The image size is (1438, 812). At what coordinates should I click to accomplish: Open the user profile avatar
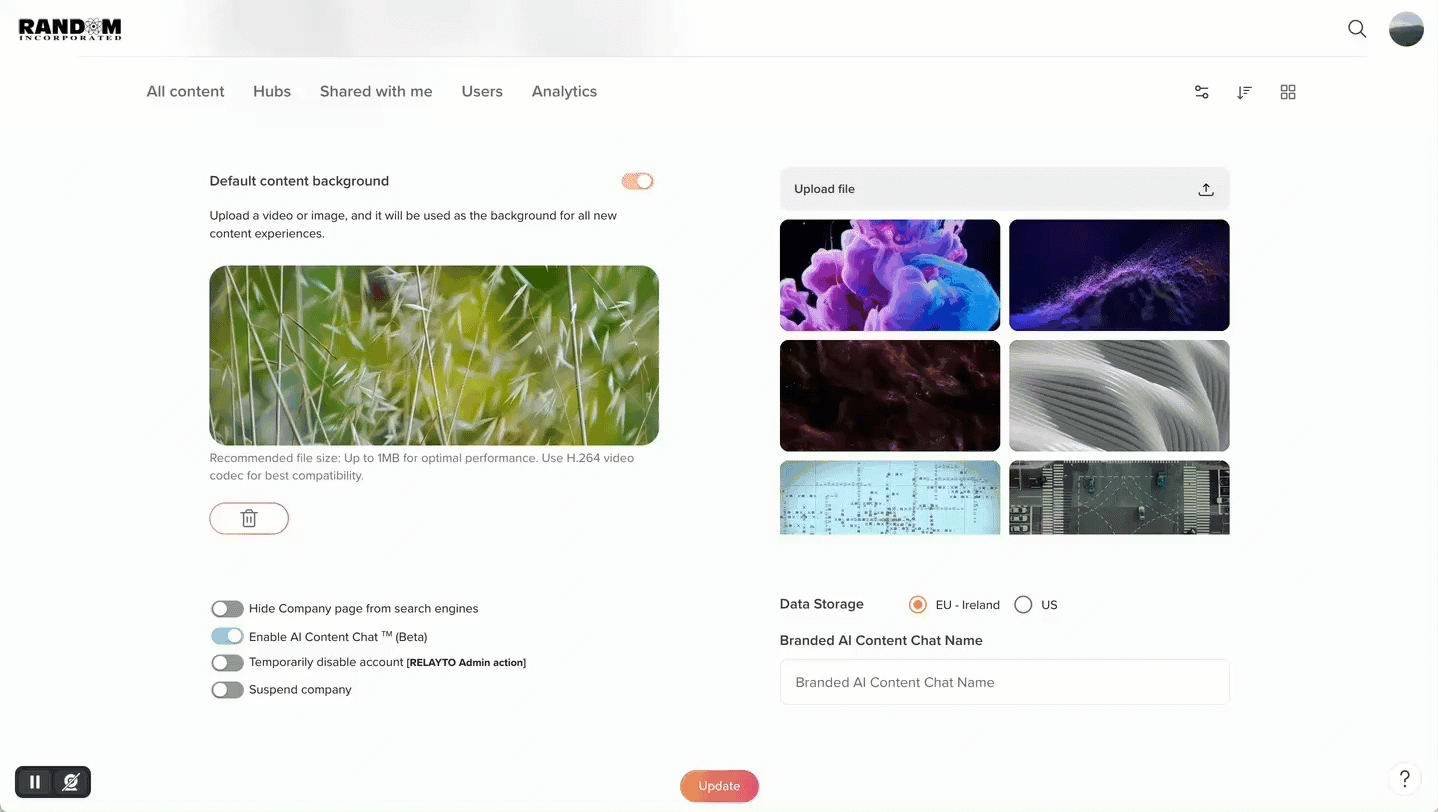pyautogui.click(x=1405, y=29)
